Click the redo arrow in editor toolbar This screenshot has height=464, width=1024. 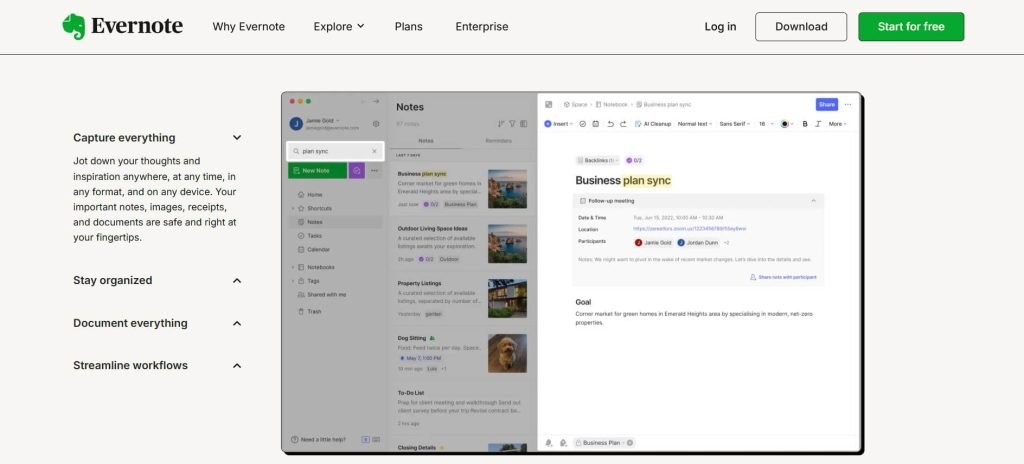623,124
